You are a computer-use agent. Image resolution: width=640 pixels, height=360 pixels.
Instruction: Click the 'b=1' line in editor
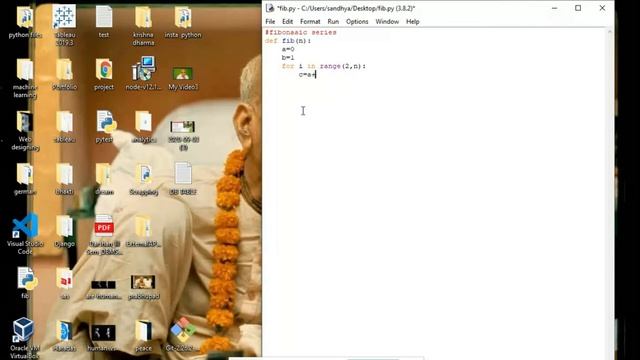click(x=288, y=58)
